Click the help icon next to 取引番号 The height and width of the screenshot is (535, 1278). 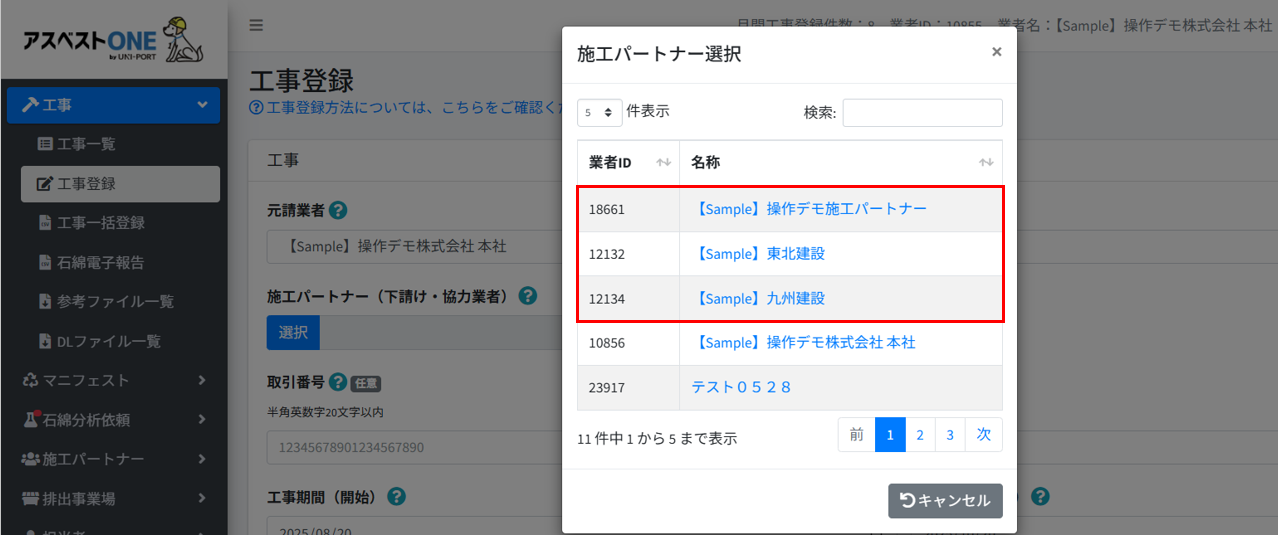click(x=338, y=382)
